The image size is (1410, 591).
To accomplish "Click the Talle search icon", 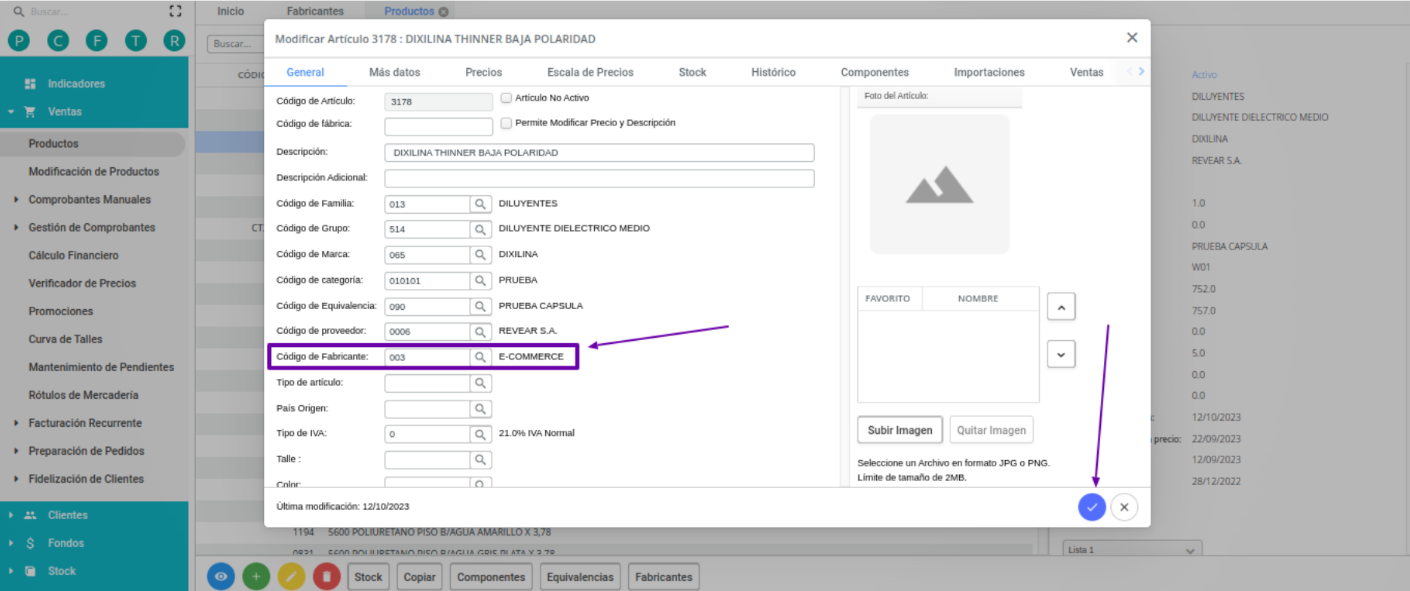I will [x=481, y=460].
